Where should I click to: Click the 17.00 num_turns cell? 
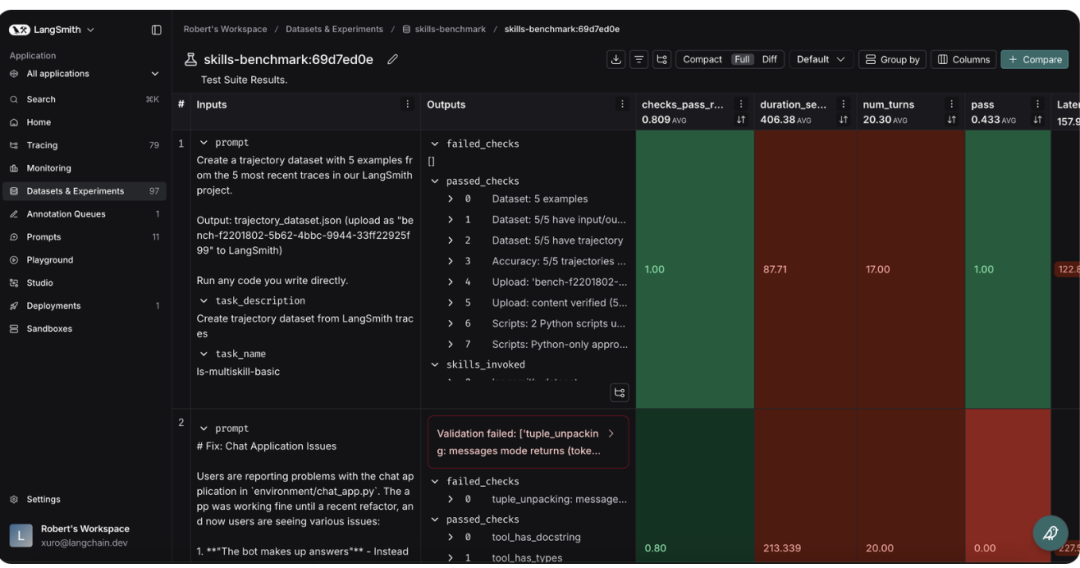[x=911, y=269]
